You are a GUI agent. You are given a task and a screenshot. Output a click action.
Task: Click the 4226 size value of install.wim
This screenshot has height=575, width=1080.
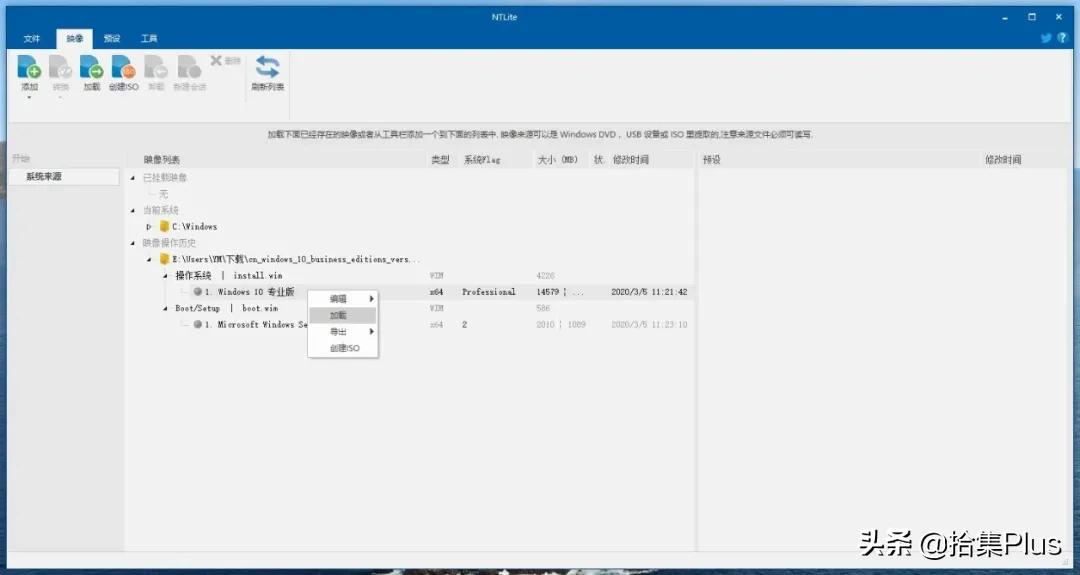[545, 275]
